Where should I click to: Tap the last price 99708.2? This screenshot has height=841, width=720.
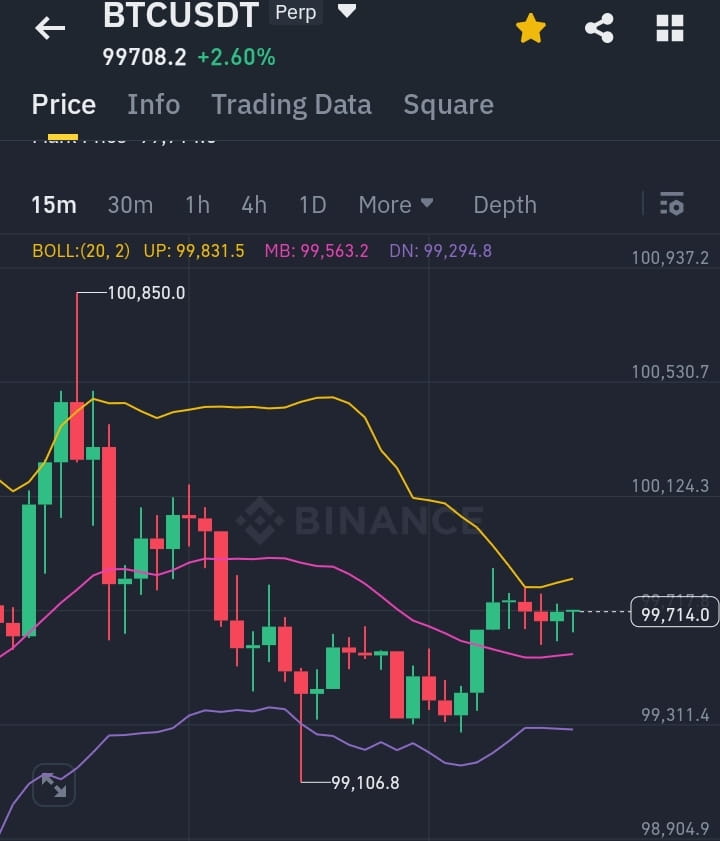click(x=144, y=57)
